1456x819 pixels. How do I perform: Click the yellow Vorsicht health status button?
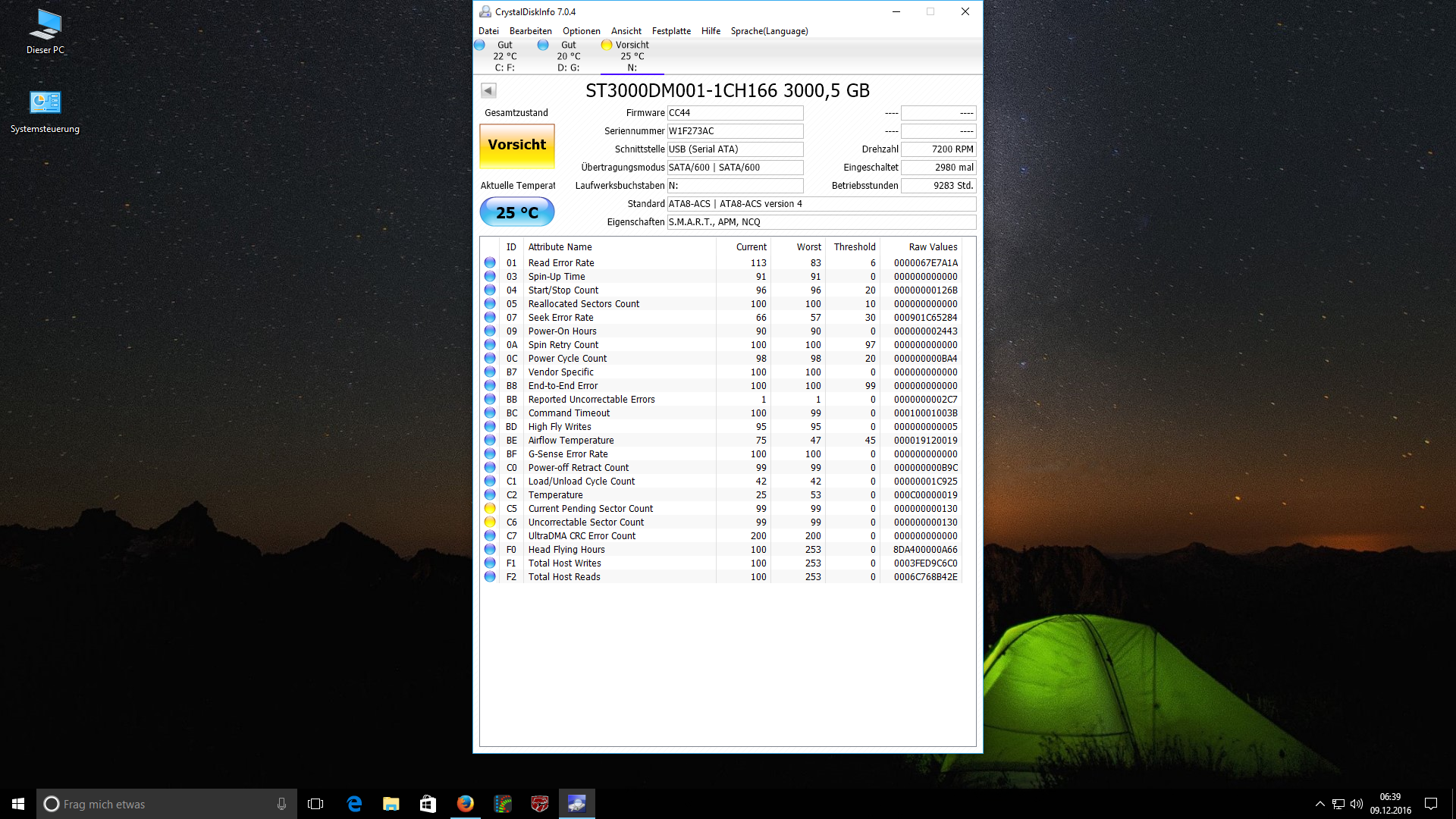(x=517, y=146)
